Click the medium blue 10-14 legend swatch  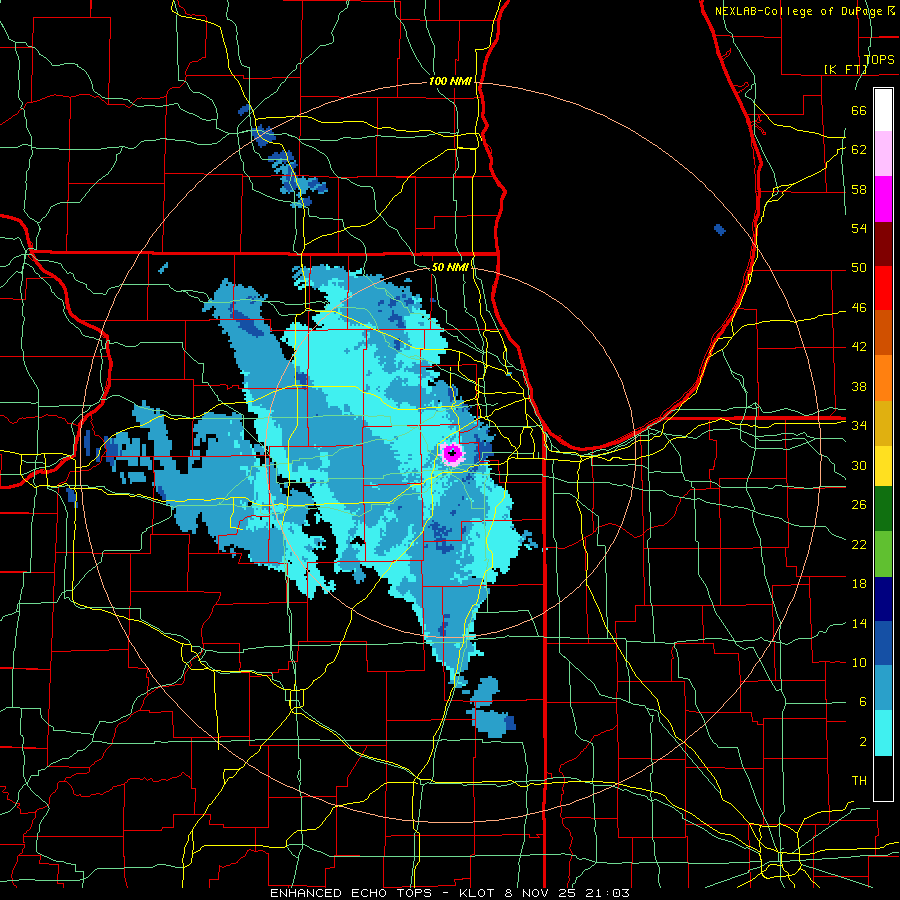point(883,643)
